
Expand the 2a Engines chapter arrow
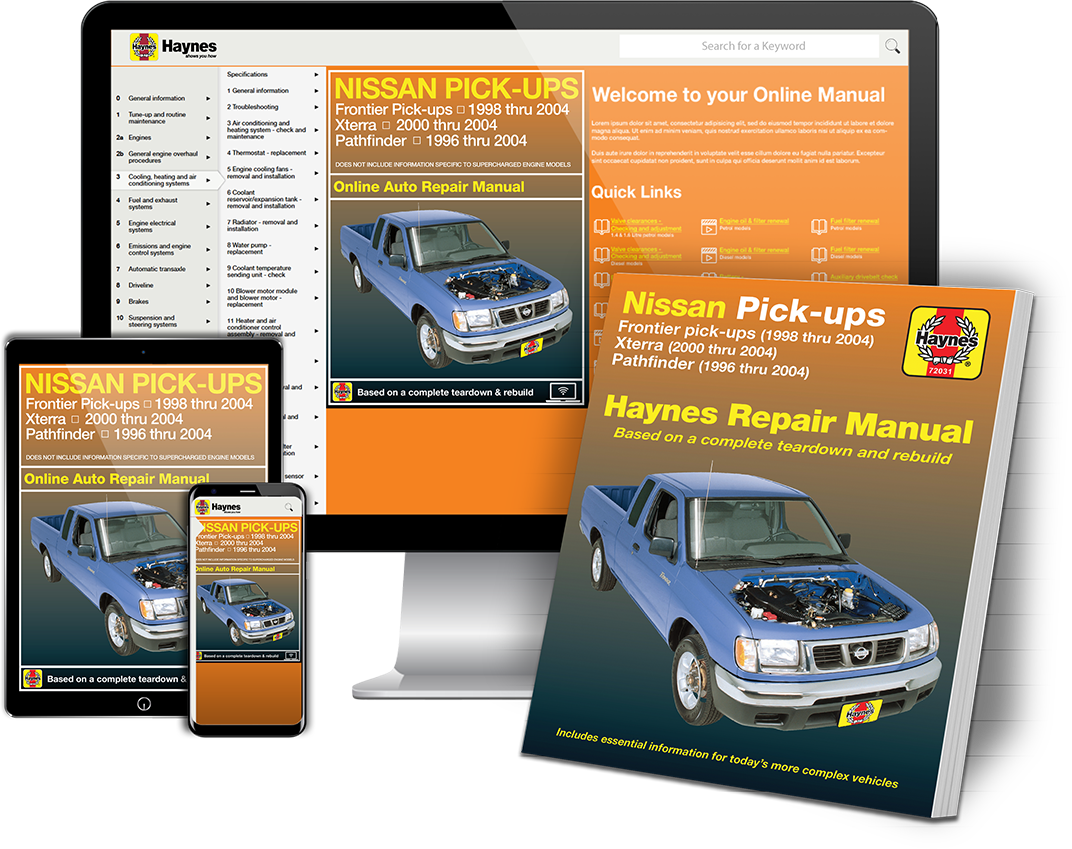click(x=209, y=137)
